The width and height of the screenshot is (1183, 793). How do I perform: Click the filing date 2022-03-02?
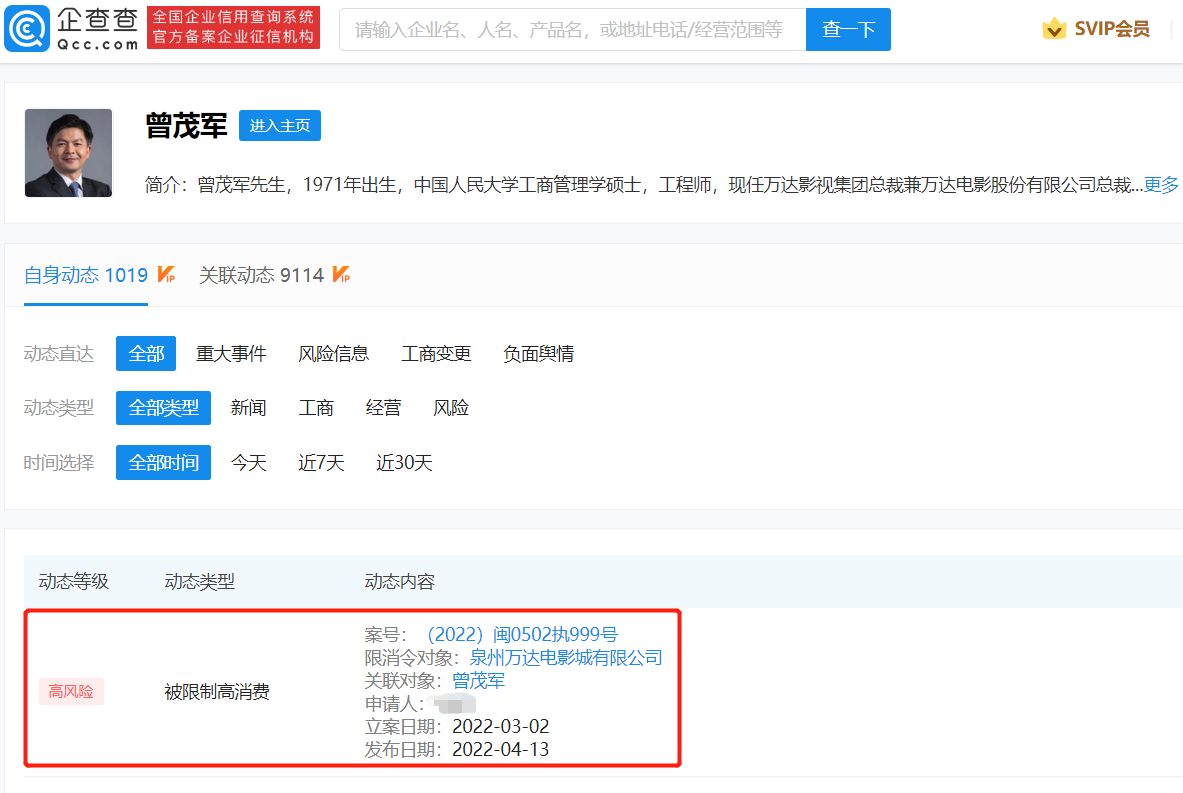coord(500,727)
